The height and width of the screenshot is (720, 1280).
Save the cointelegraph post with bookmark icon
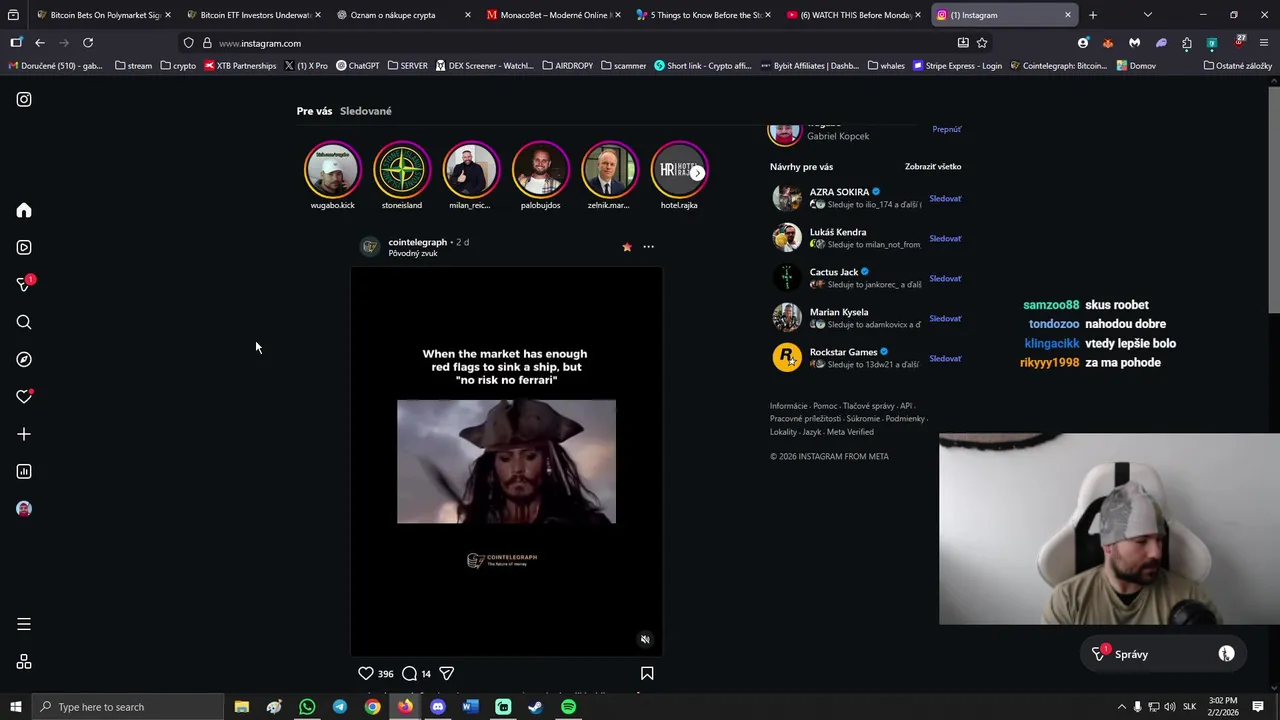(x=647, y=674)
